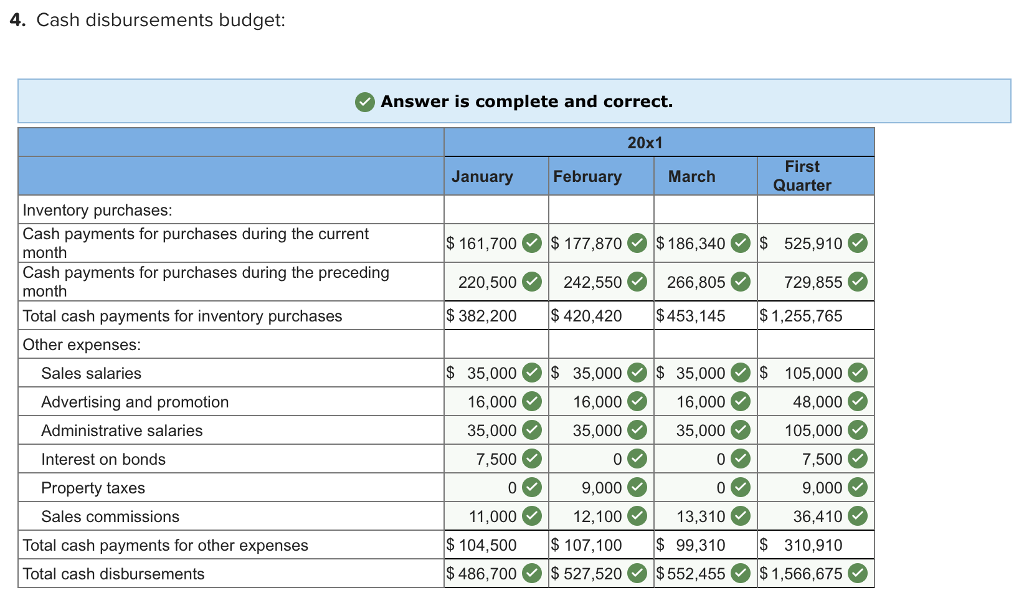Click January other expenses total $104,500
The image size is (1024, 613).
[481, 545]
